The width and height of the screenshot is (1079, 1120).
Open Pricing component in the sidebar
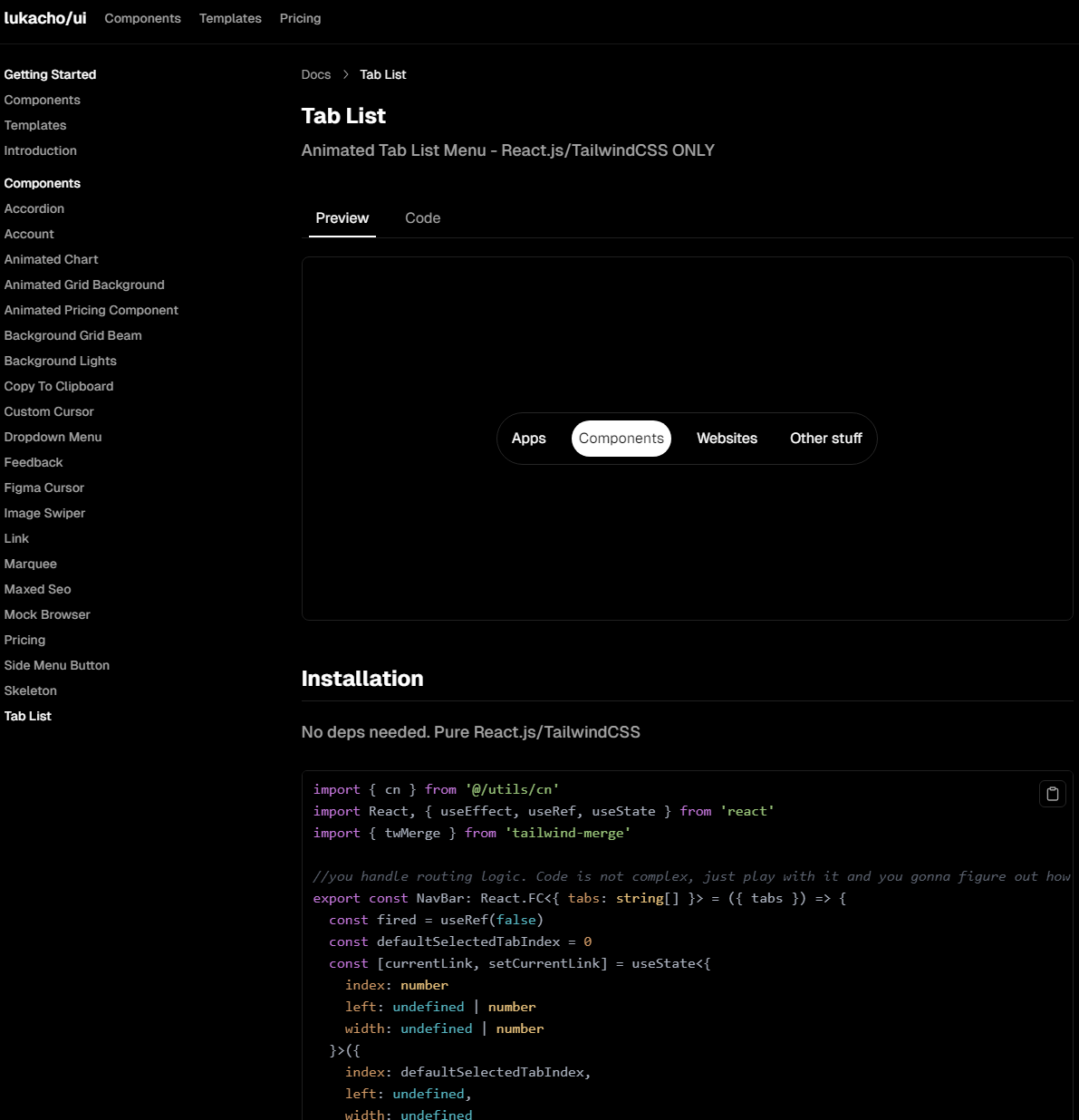click(24, 640)
